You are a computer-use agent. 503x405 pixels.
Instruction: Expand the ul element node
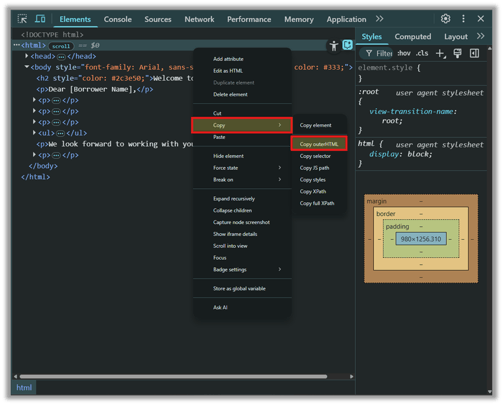(34, 133)
